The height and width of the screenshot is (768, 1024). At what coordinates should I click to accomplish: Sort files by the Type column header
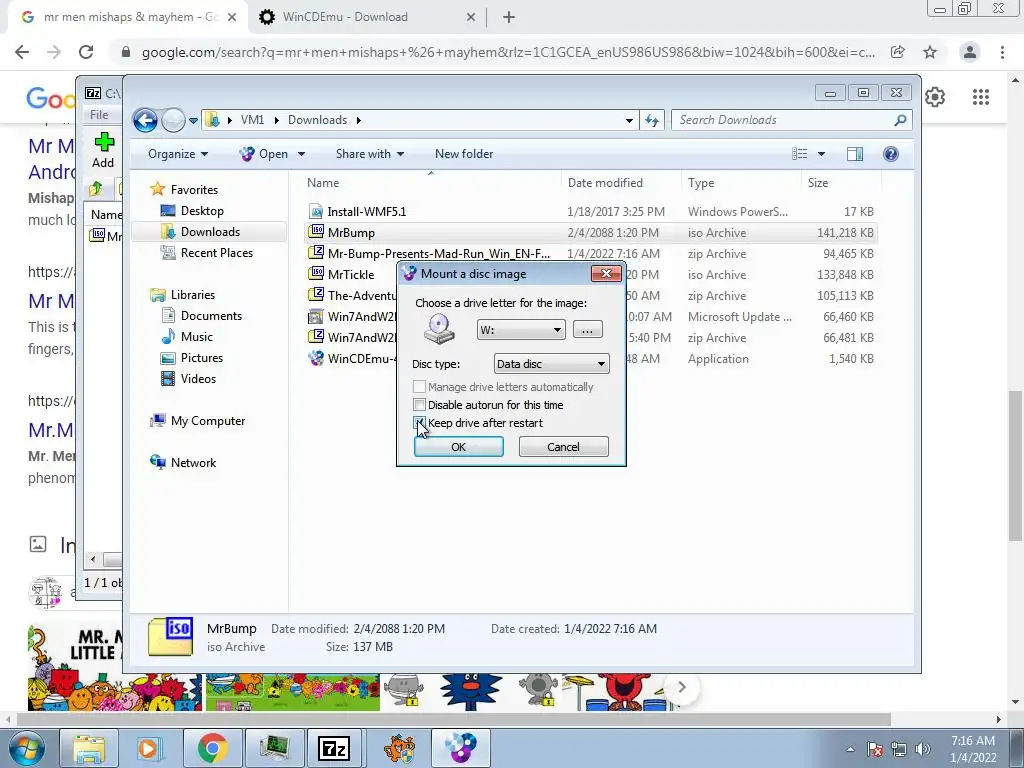[701, 183]
